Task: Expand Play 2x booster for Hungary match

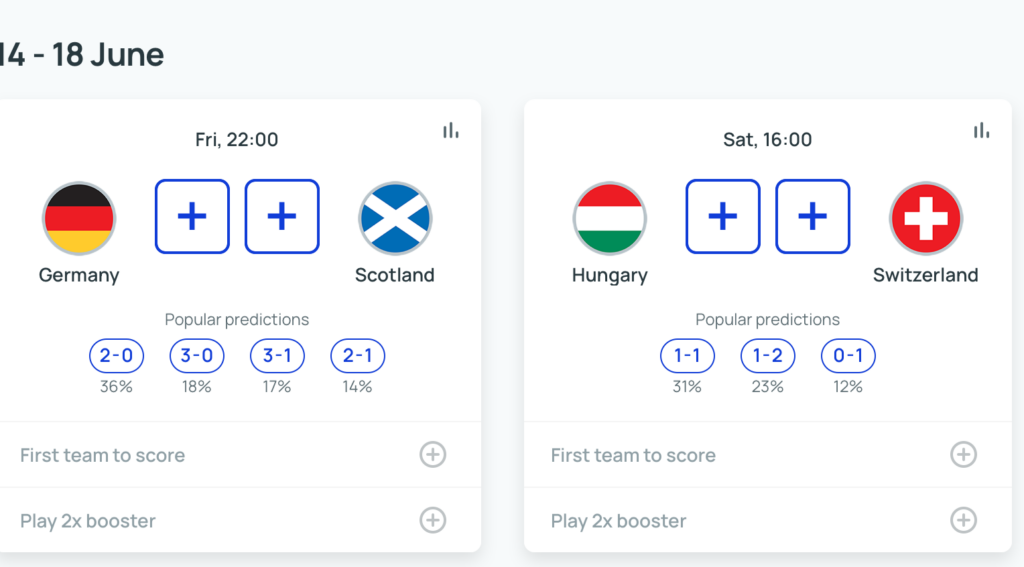Action: [x=963, y=520]
